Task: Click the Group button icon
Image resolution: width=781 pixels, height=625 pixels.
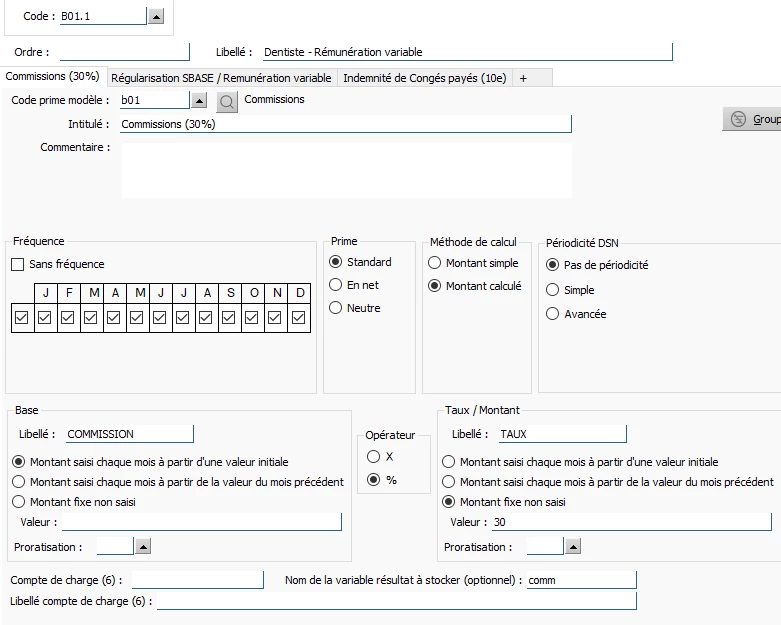Action: [739, 119]
